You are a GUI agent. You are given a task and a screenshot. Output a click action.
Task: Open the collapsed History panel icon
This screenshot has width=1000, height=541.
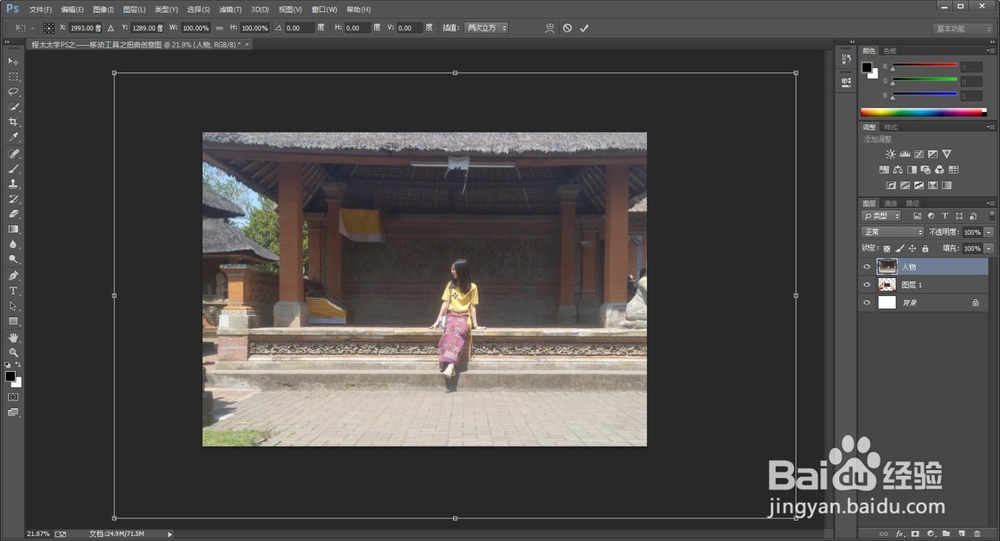click(846, 59)
